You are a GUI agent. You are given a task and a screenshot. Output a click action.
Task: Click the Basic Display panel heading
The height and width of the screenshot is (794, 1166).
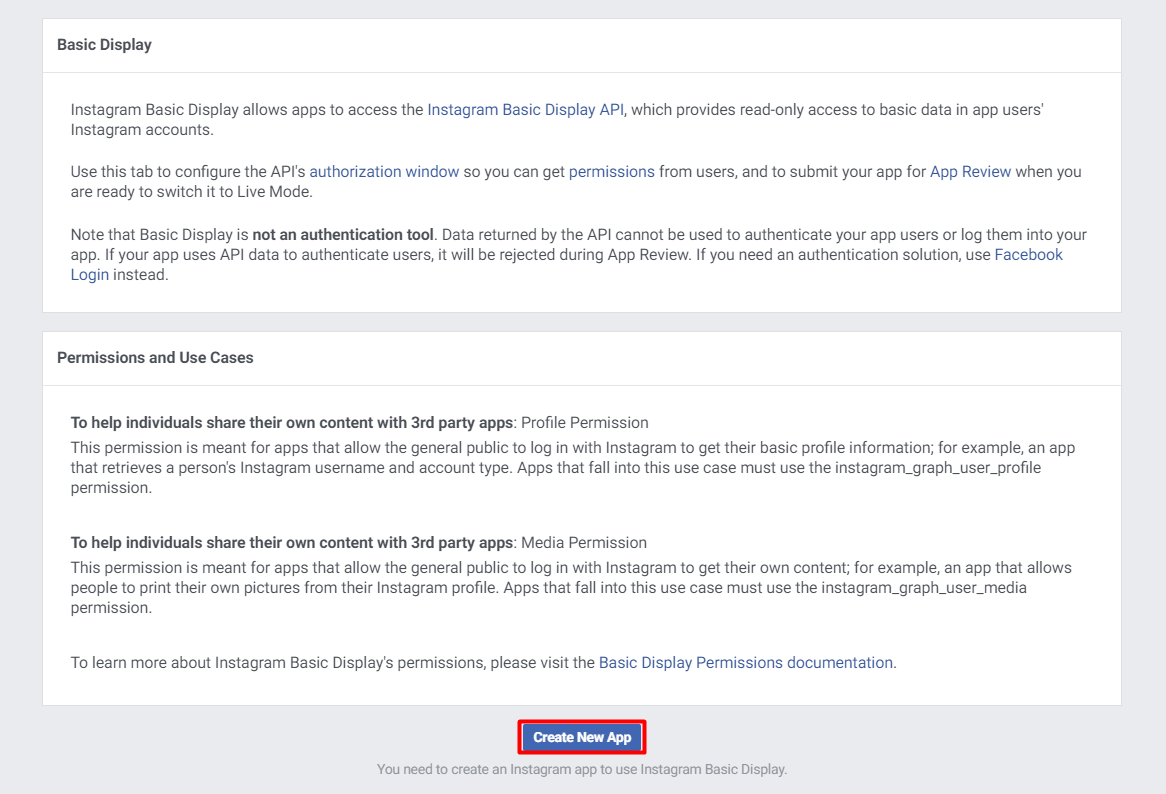pyautogui.click(x=104, y=45)
